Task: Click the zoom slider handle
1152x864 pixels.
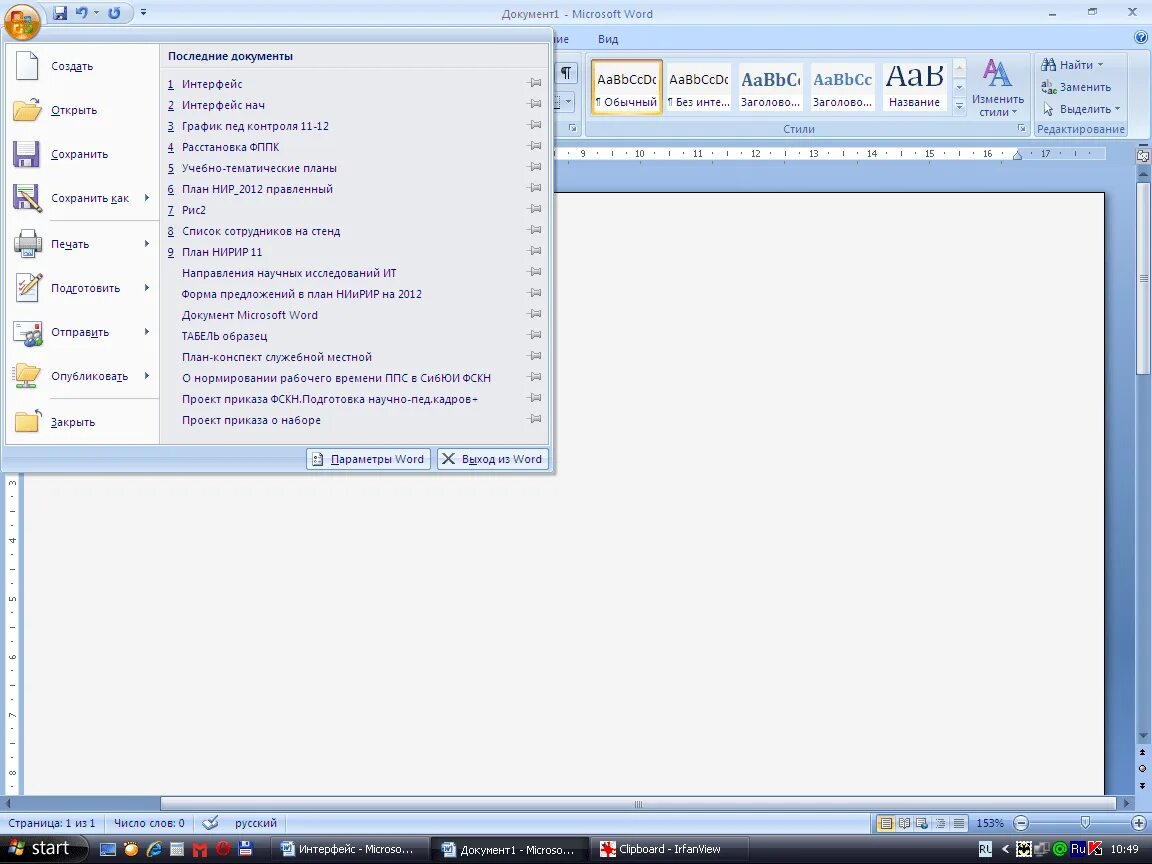Action: 1085,823
